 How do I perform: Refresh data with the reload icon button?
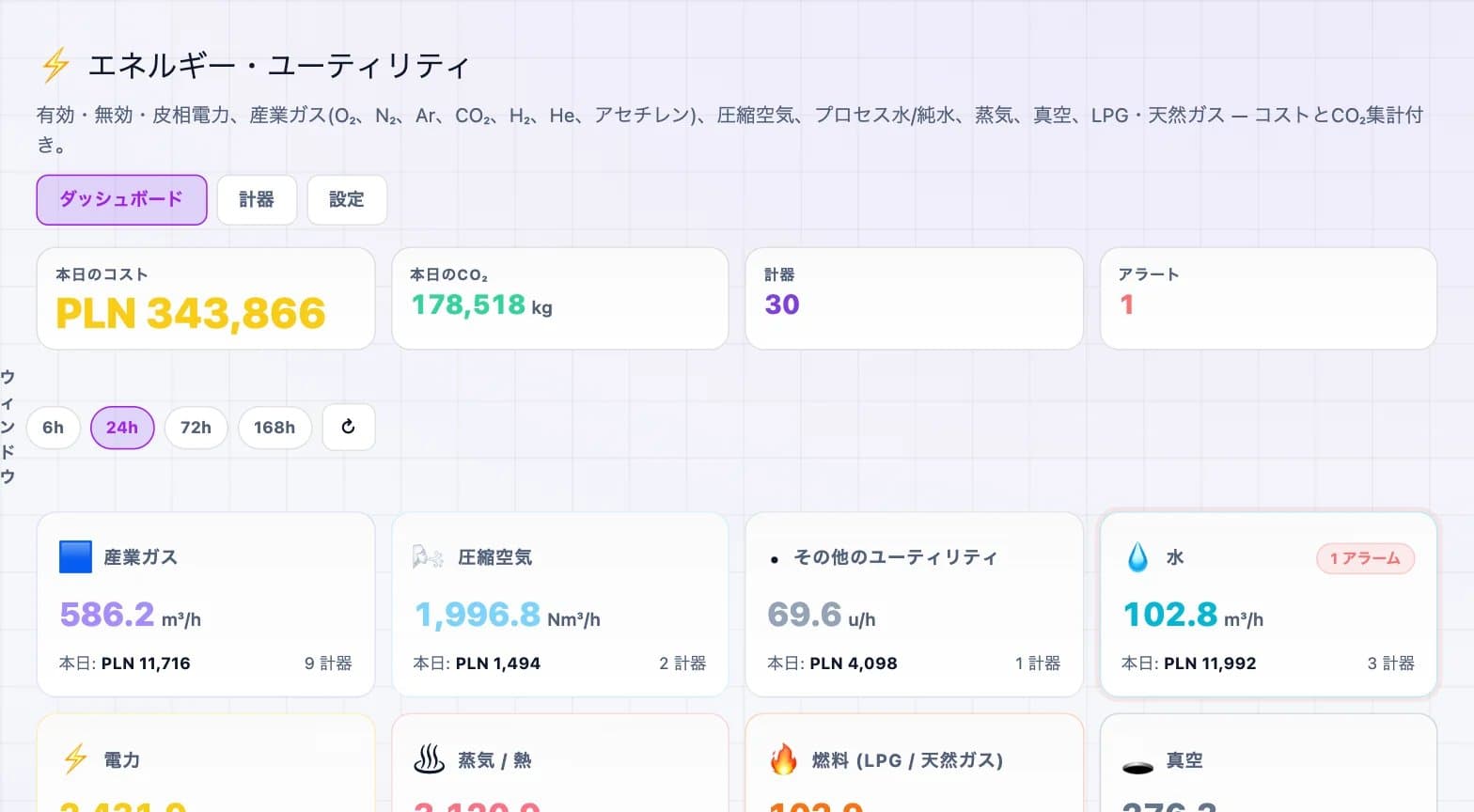point(349,428)
